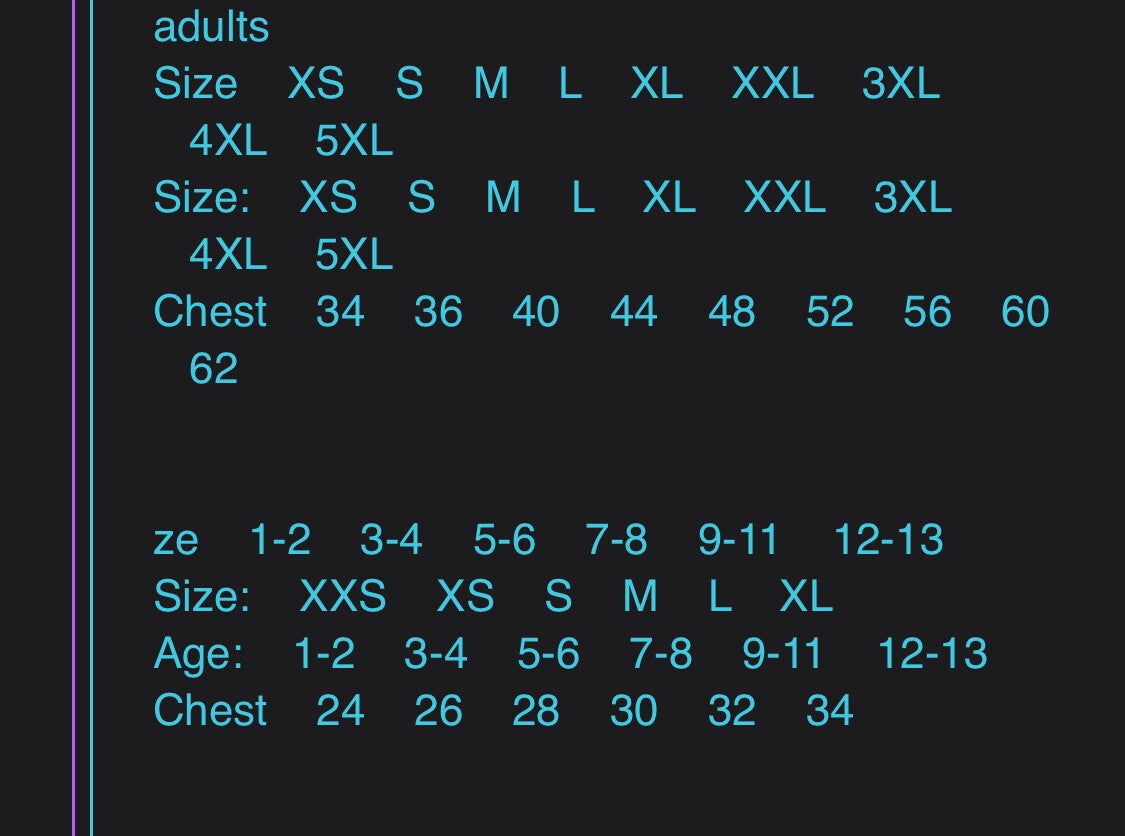Select the XXS size text
The height and width of the screenshot is (836, 1125).
[342, 597]
